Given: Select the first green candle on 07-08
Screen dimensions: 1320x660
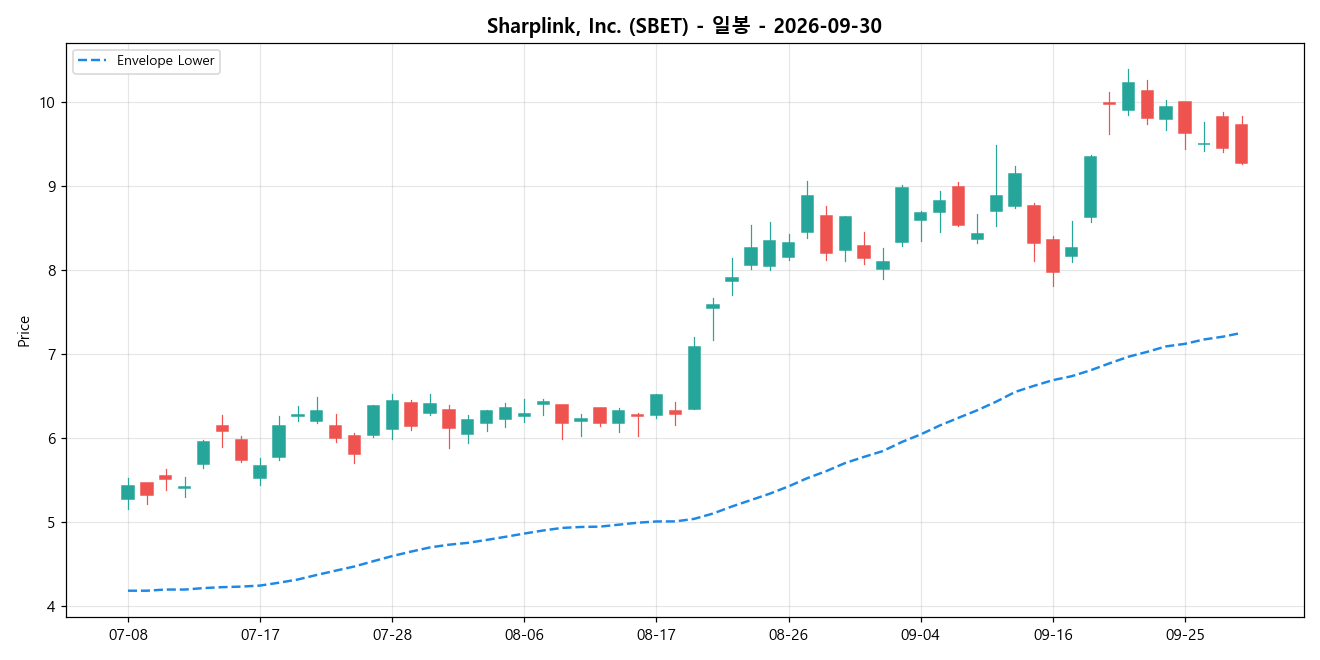Looking at the screenshot, I should [128, 492].
